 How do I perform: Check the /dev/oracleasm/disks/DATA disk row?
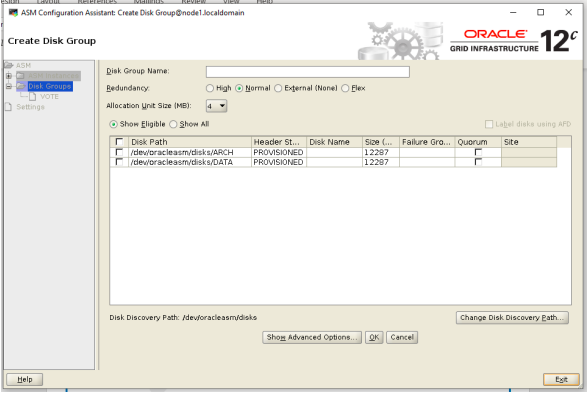(119, 162)
